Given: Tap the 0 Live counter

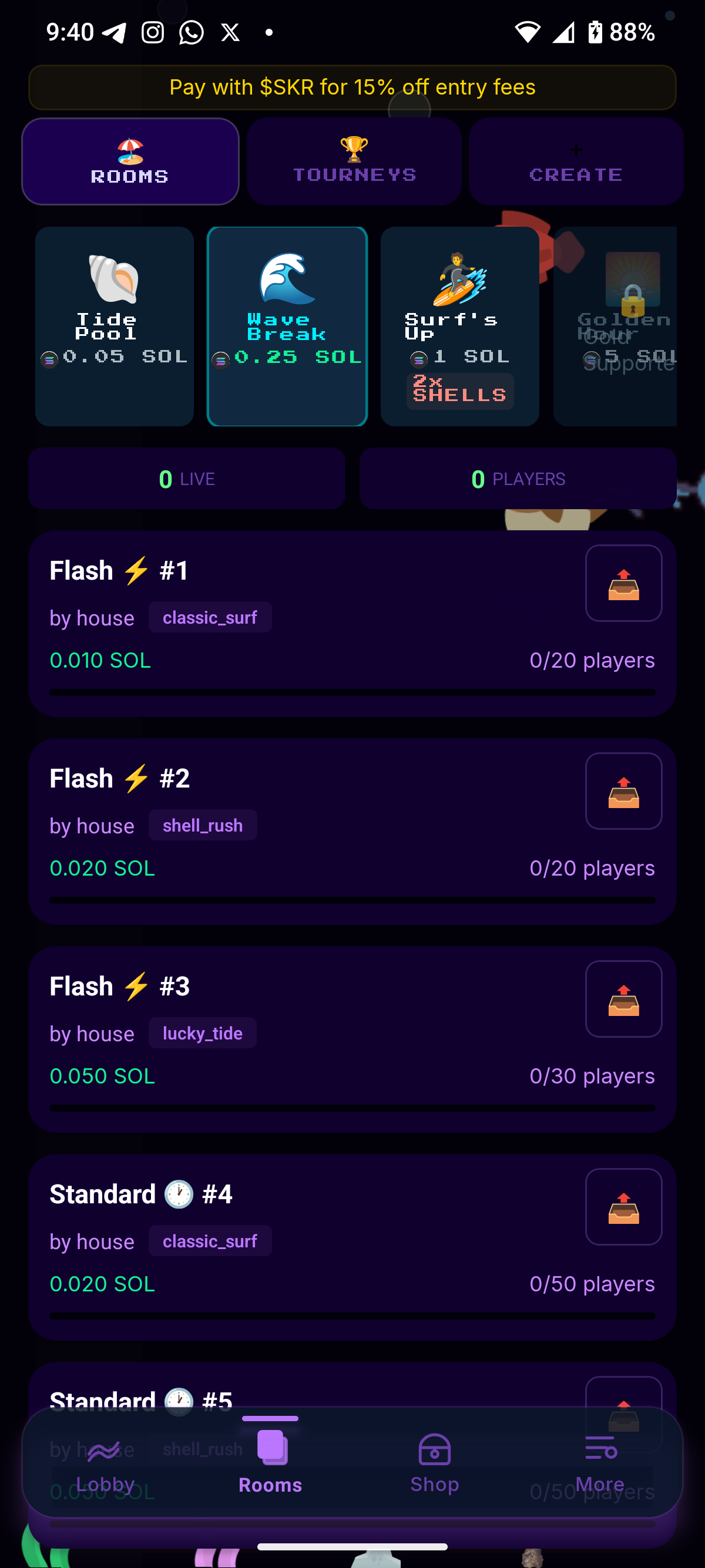Looking at the screenshot, I should [186, 479].
